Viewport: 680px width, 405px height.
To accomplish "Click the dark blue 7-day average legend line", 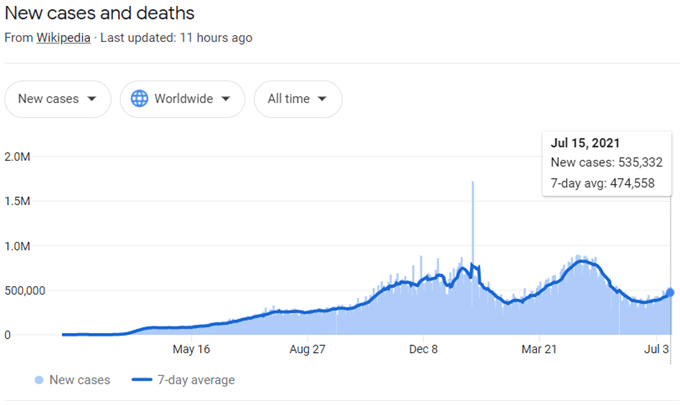I will coord(142,380).
